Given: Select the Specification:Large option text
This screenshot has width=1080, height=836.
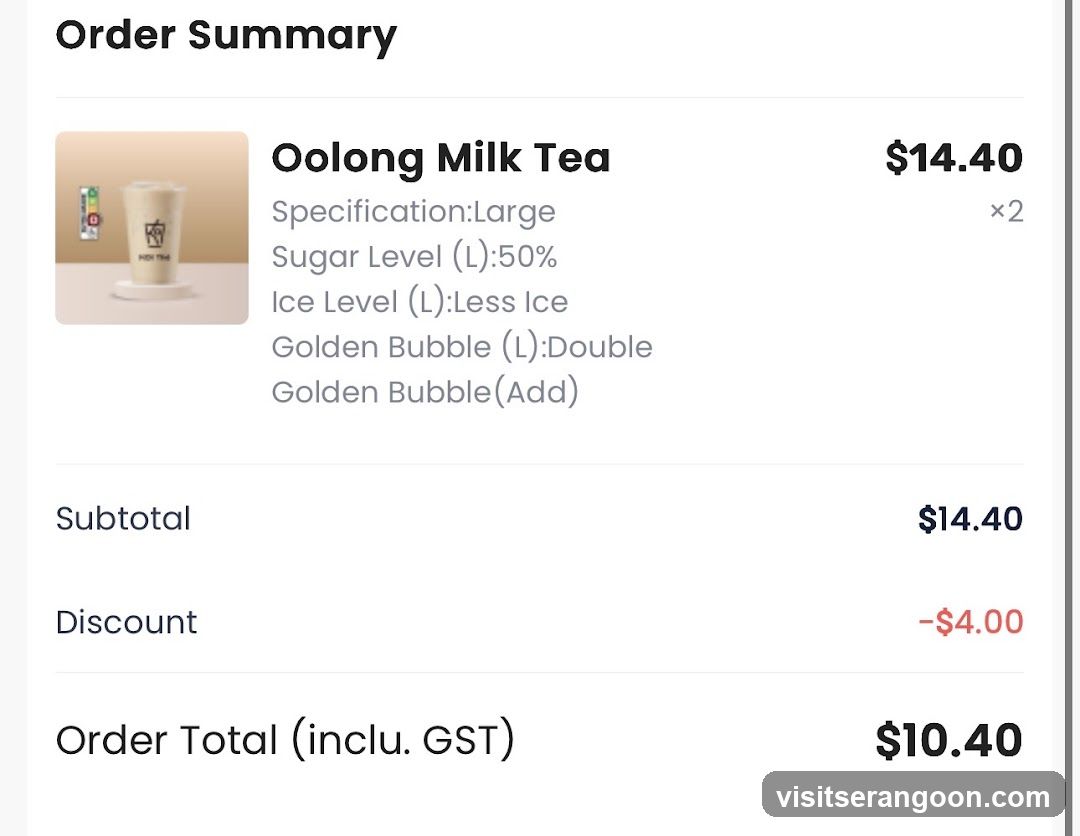Looking at the screenshot, I should (413, 211).
